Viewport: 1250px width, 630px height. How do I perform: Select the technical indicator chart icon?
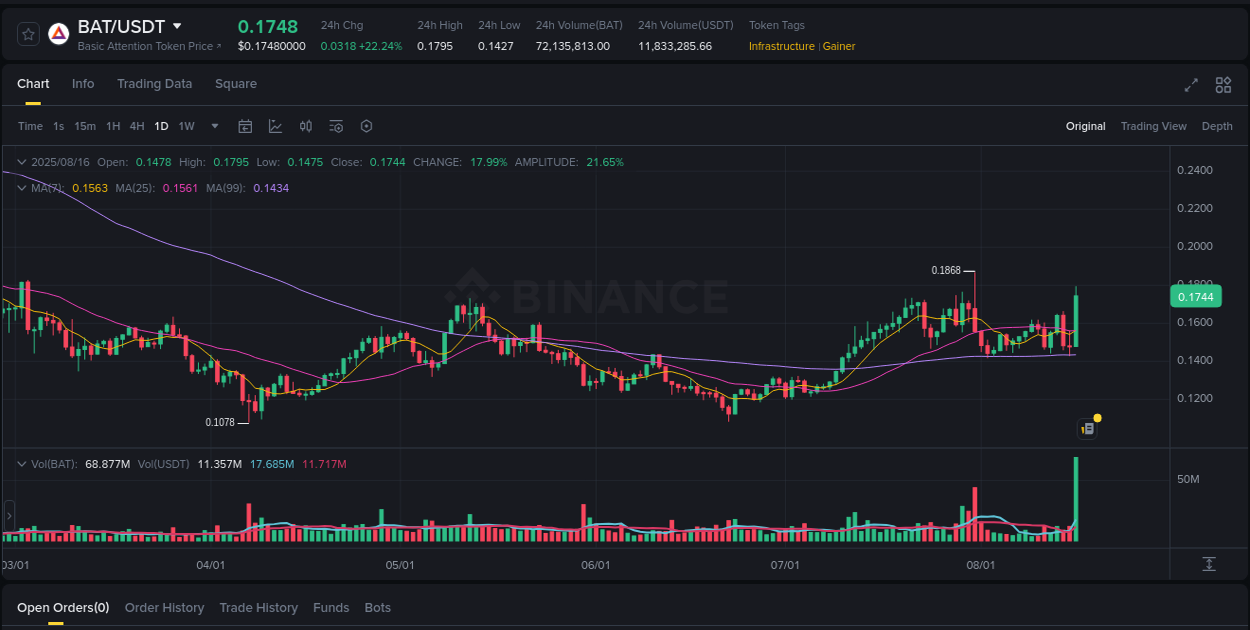[274, 126]
